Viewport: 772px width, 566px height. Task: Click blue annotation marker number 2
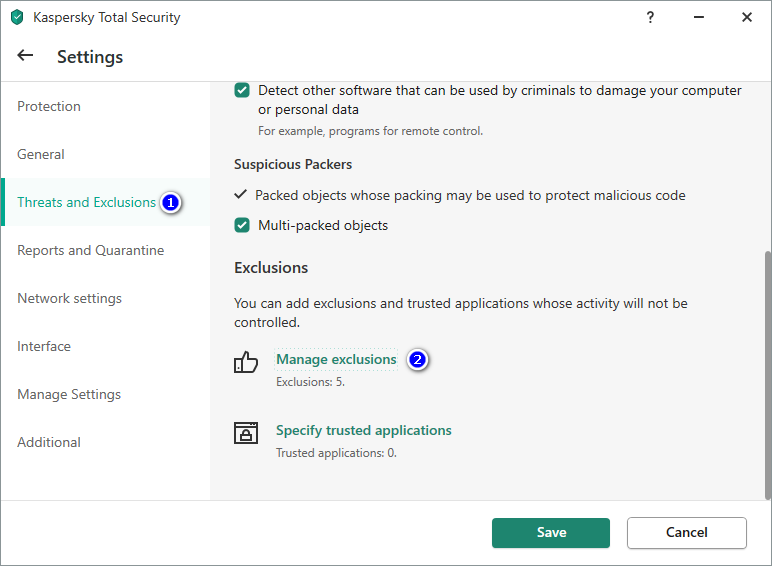pos(419,360)
